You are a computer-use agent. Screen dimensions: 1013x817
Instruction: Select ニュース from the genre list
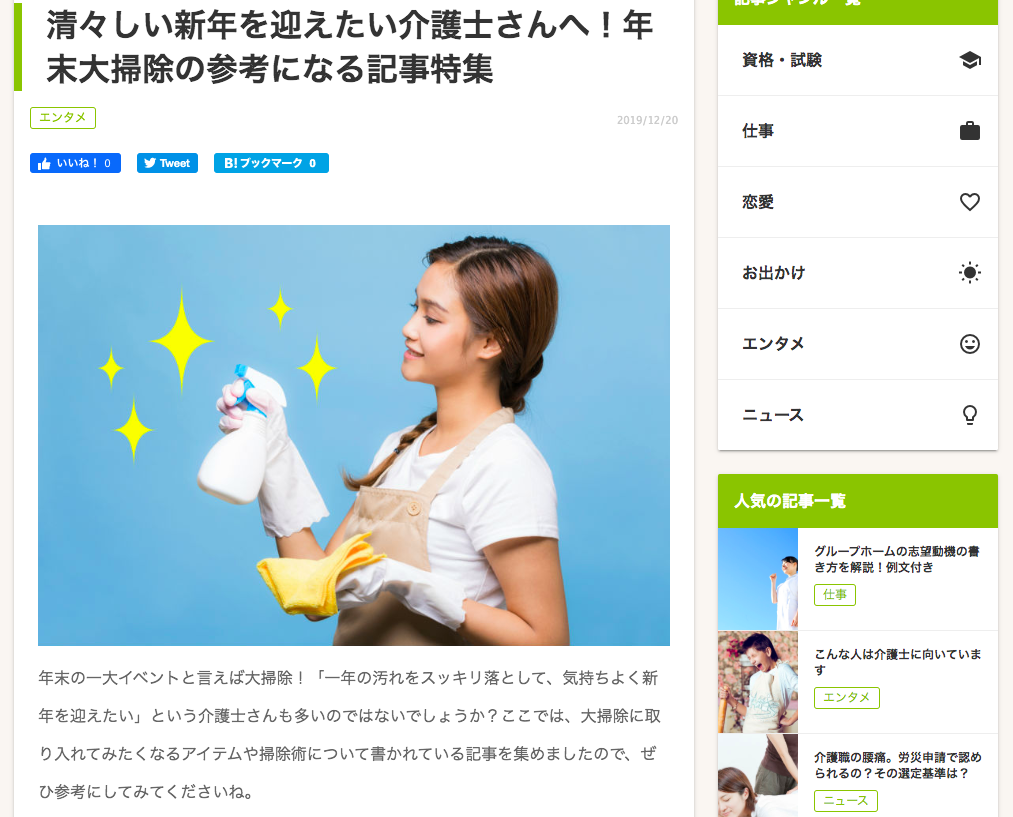click(858, 415)
